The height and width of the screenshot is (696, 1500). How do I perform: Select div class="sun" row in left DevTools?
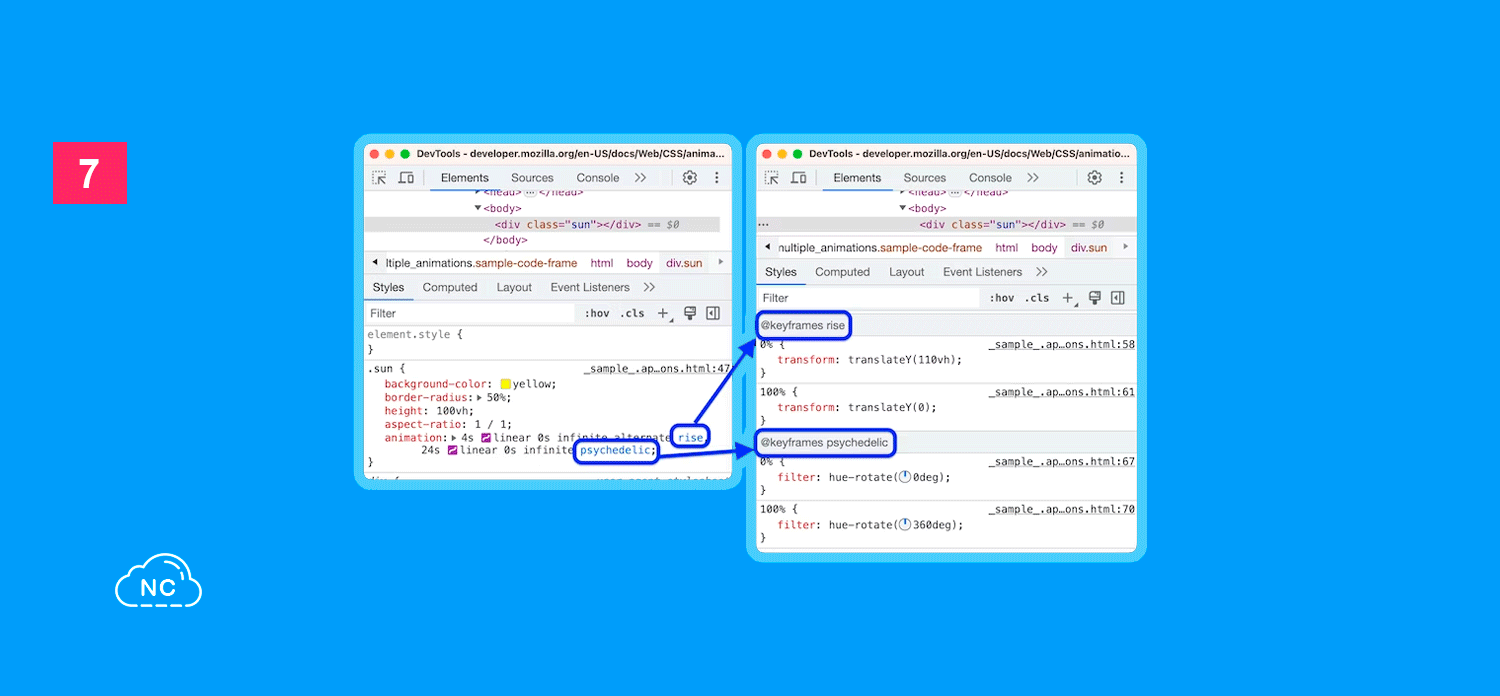(542, 225)
